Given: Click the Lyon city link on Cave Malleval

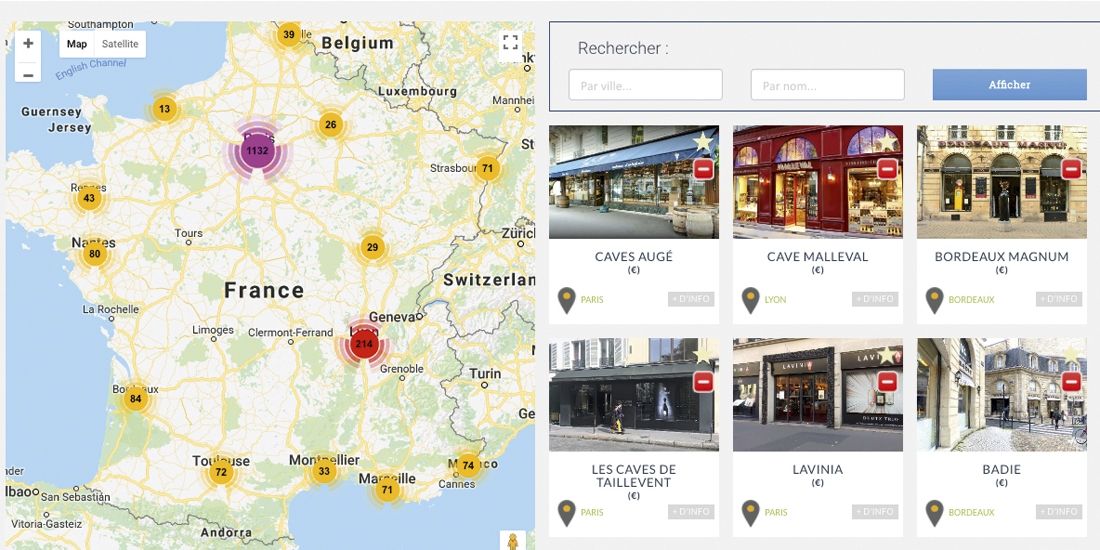Looking at the screenshot, I should (x=775, y=300).
